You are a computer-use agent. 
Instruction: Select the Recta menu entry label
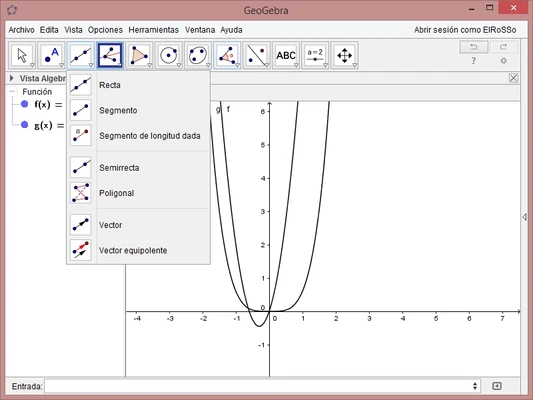110,85
